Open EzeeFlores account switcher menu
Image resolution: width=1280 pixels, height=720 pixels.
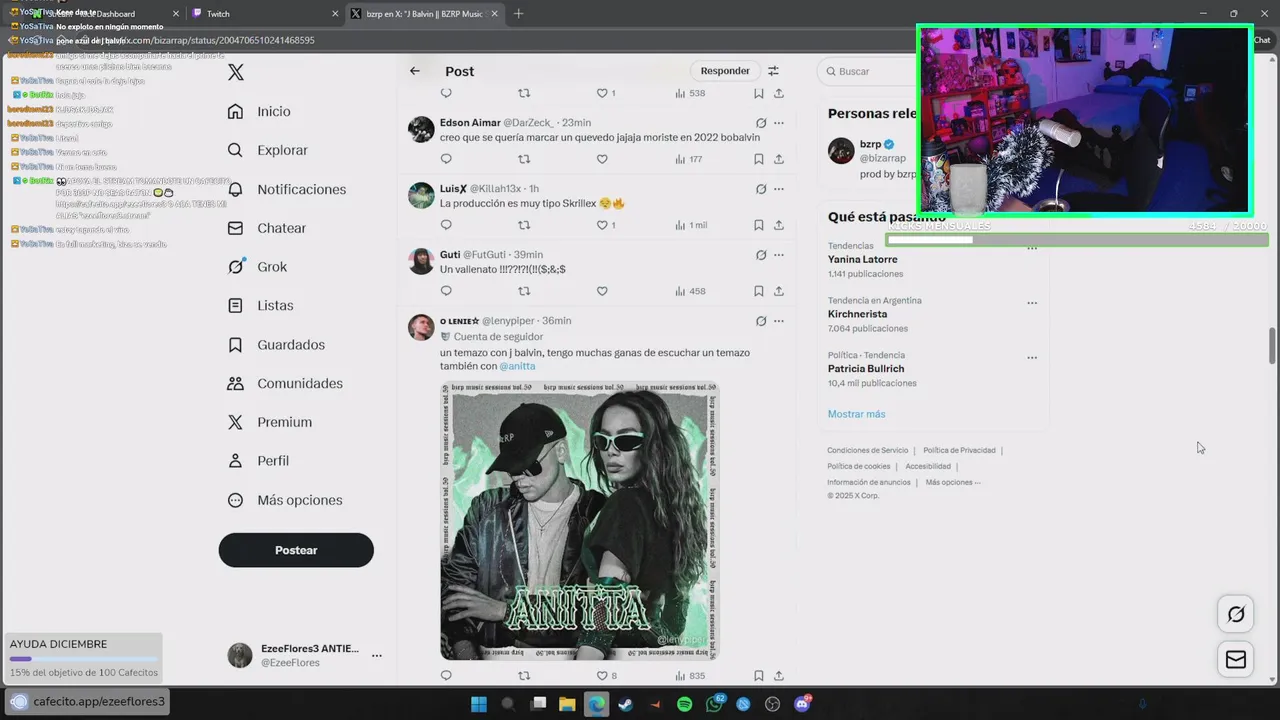point(377,656)
